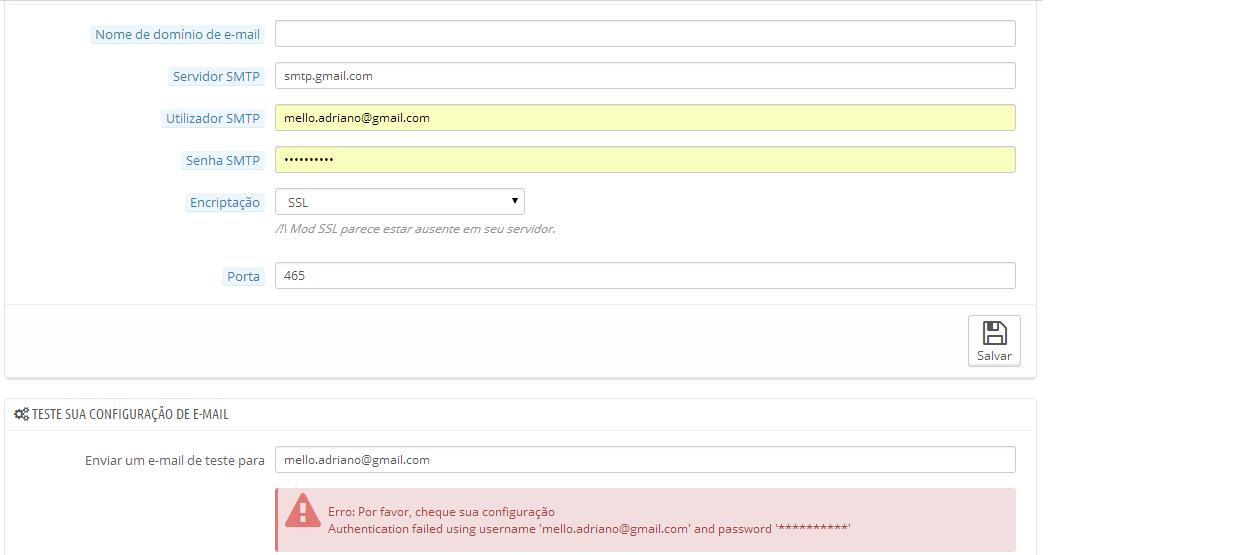Viewport: 1244px width, 555px height.
Task: Focus the Senha SMTP password field
Action: 645,159
